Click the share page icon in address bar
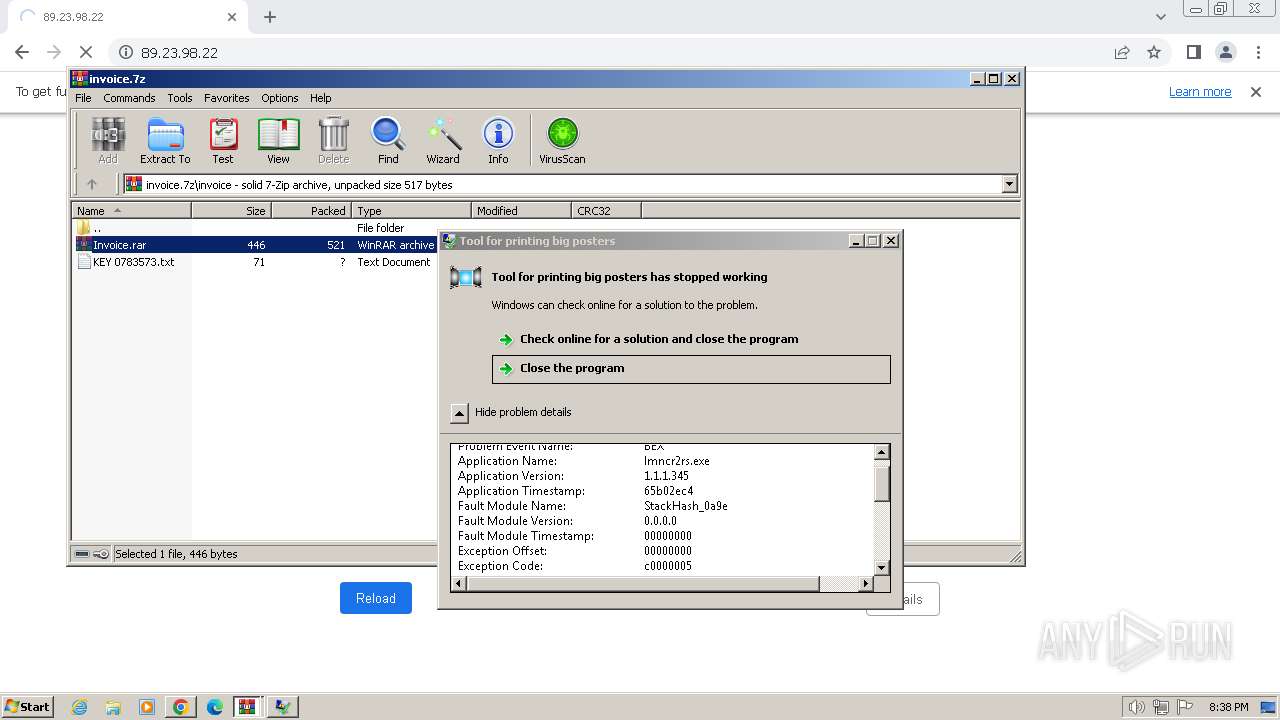 (x=1122, y=52)
